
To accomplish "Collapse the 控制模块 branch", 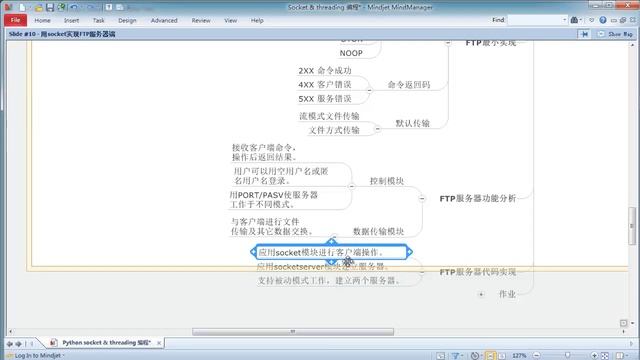I will point(351,186).
